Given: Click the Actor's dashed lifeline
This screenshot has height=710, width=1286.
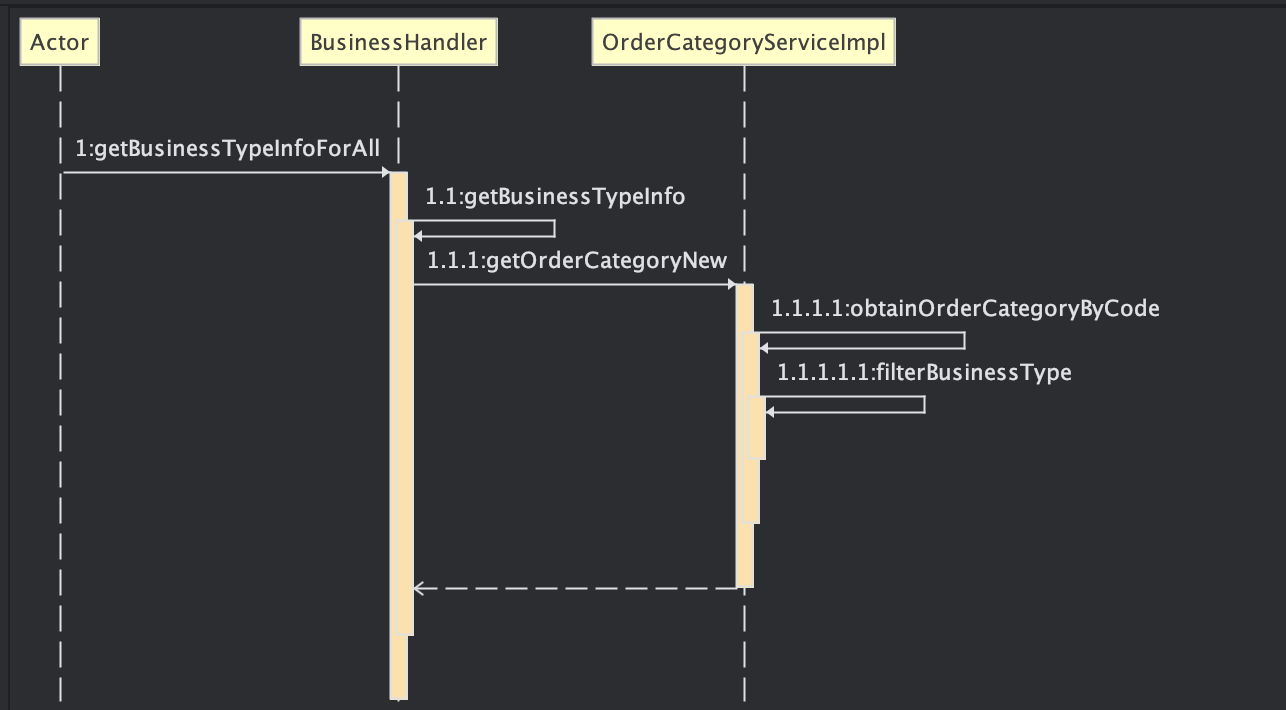Looking at the screenshot, I should pyautogui.click(x=60, y=400).
